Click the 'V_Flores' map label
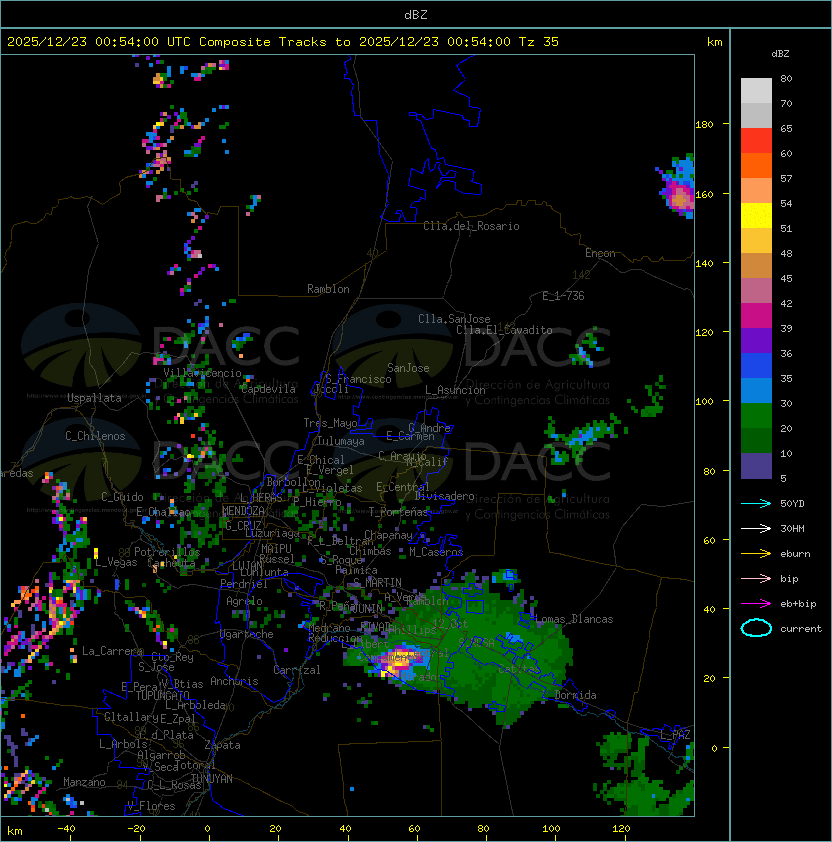The image size is (832, 842). [x=151, y=806]
